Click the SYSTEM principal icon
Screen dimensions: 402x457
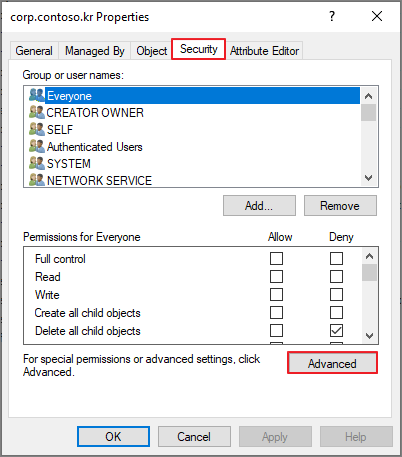[x=37, y=163]
